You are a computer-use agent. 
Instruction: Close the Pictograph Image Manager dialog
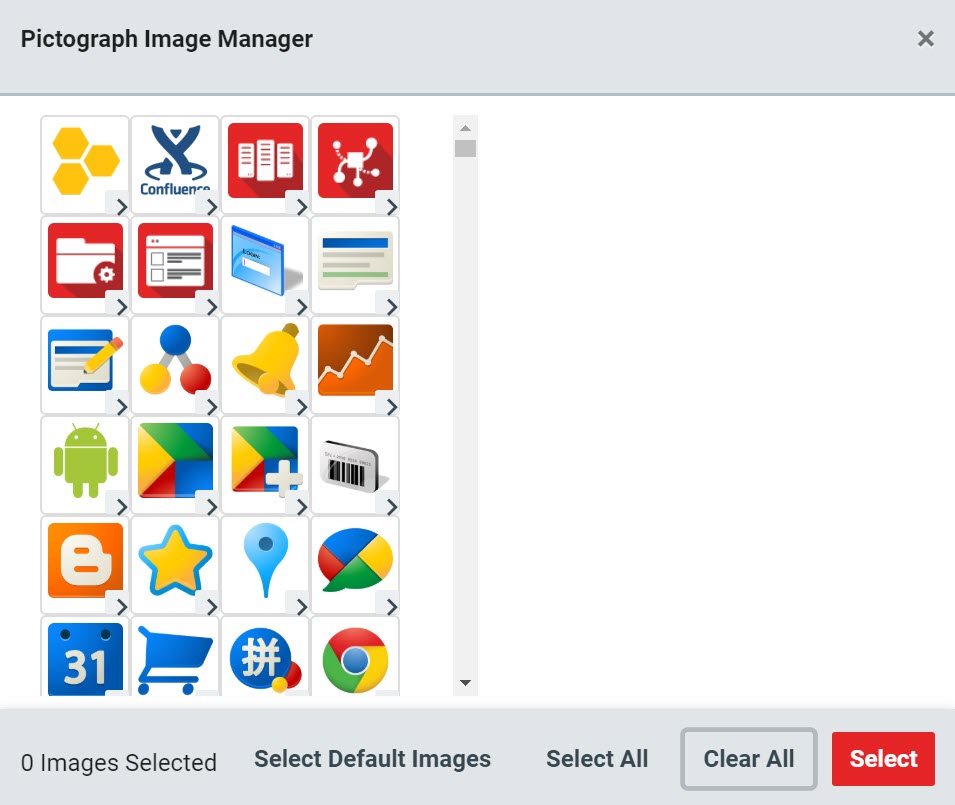(x=926, y=38)
